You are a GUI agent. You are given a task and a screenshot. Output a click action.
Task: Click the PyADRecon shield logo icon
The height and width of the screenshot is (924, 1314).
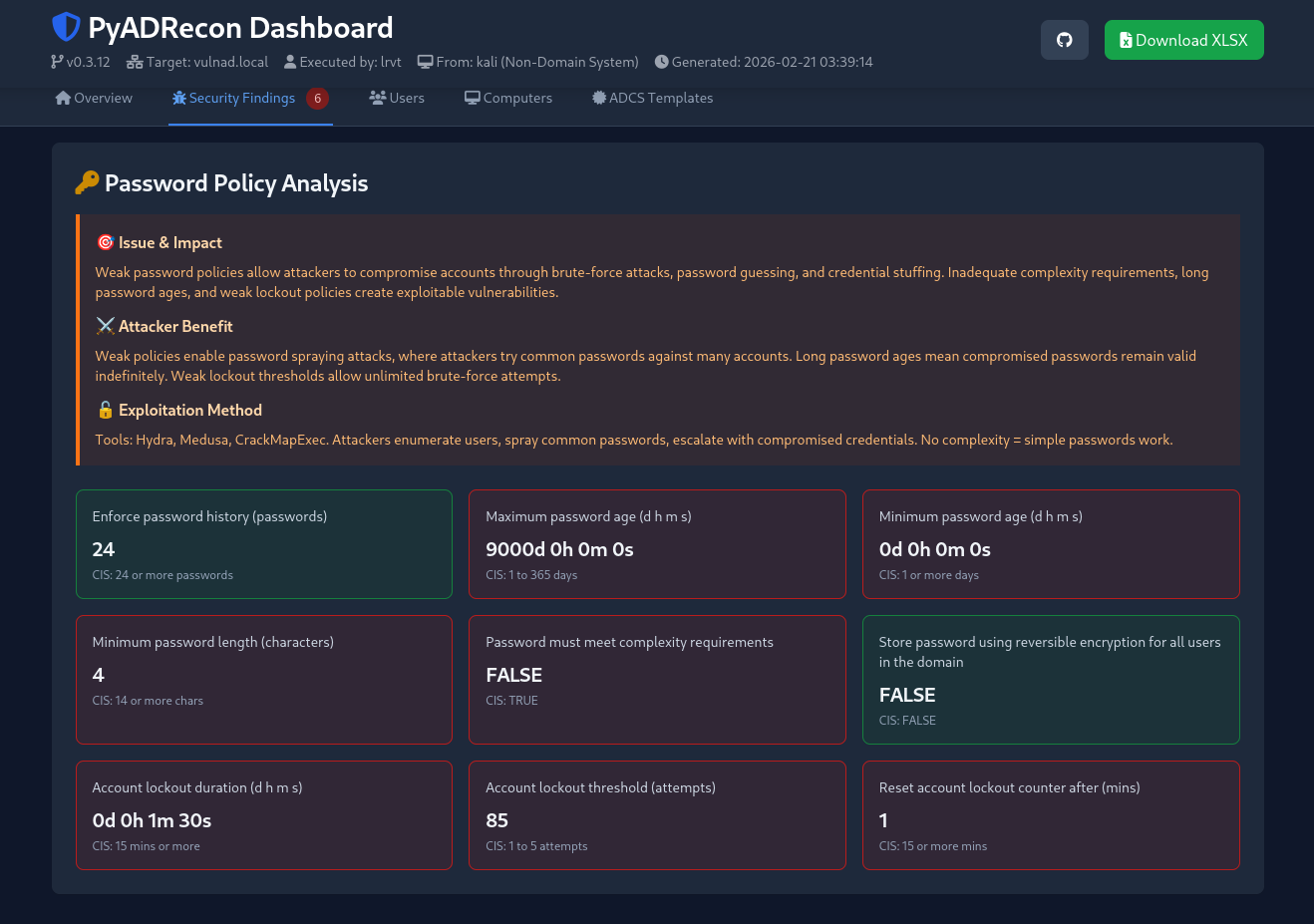(x=66, y=27)
